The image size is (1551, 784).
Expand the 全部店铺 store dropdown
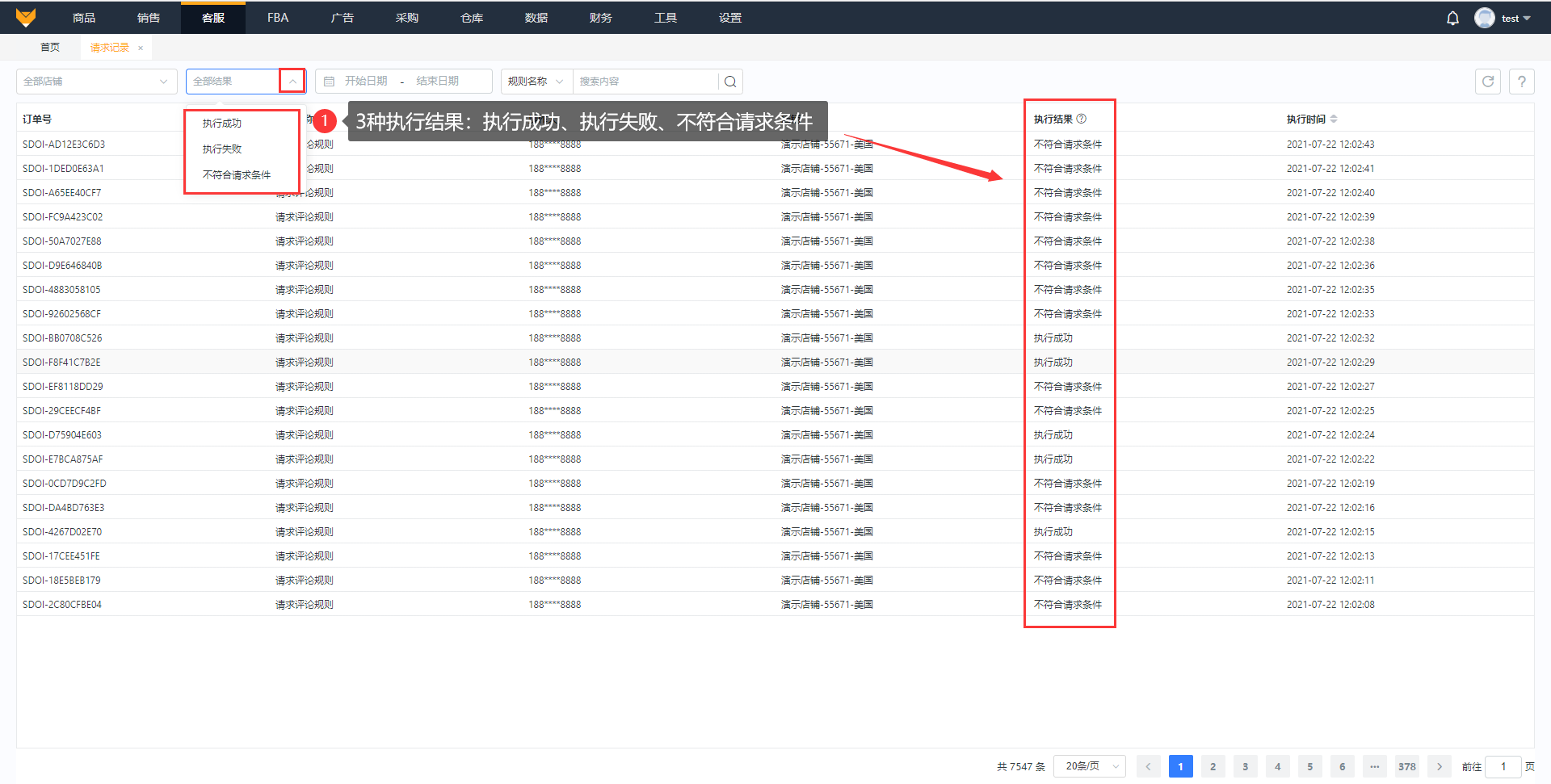click(x=97, y=82)
